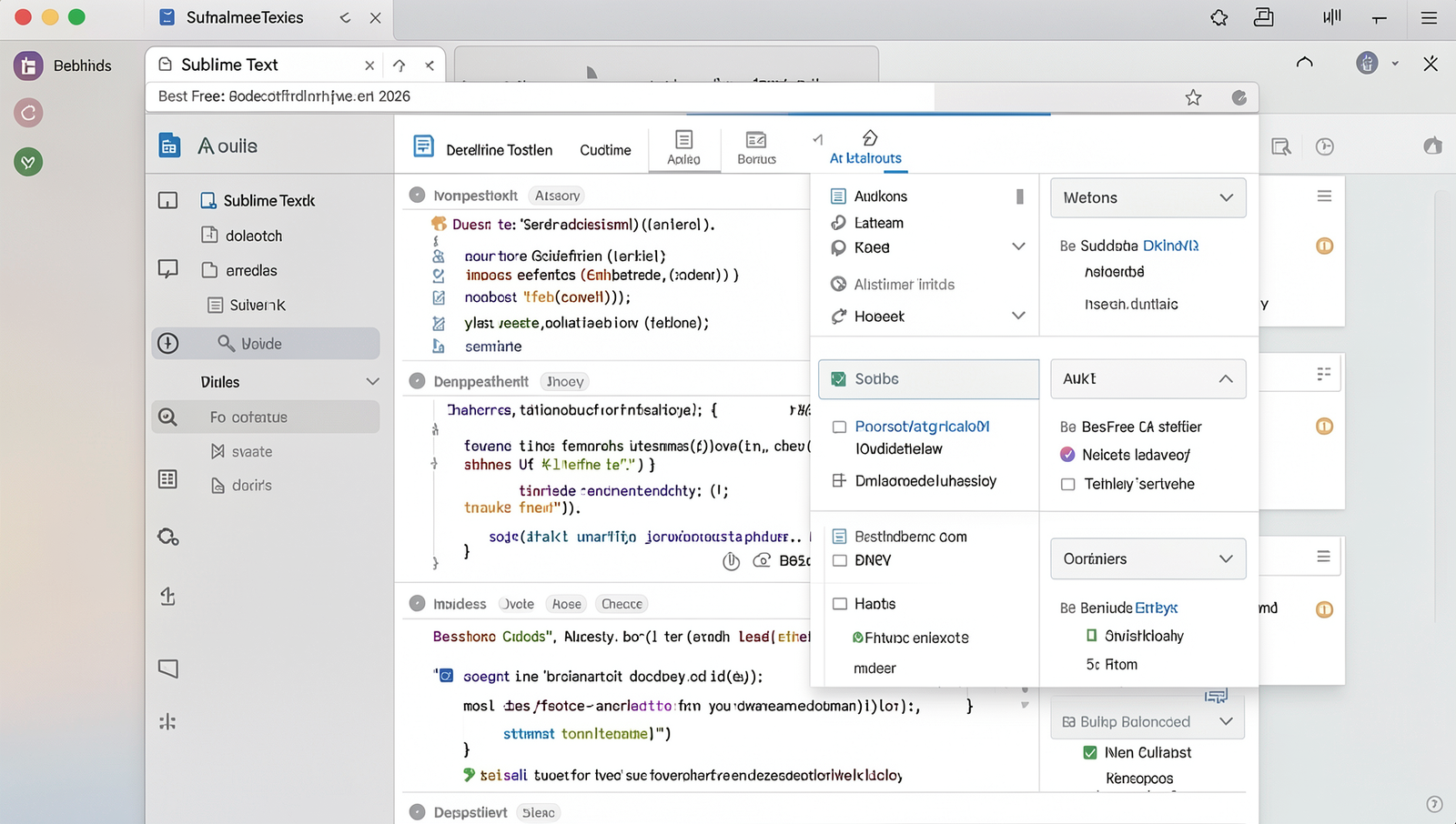1456x824 pixels.
Task: Open the At Łtalrouts tab
Action: [x=866, y=147]
